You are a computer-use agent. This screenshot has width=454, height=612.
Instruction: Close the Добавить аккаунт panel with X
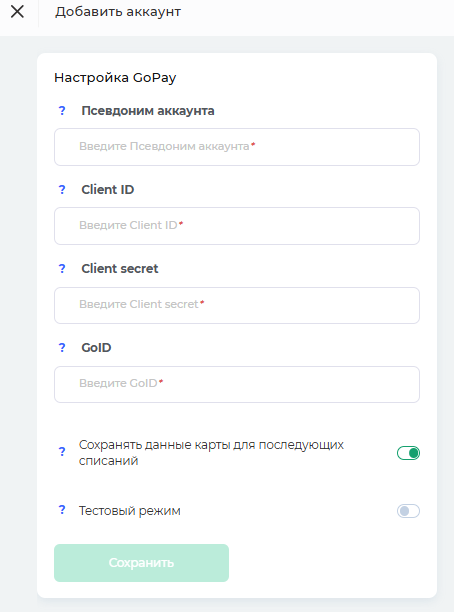click(x=17, y=12)
